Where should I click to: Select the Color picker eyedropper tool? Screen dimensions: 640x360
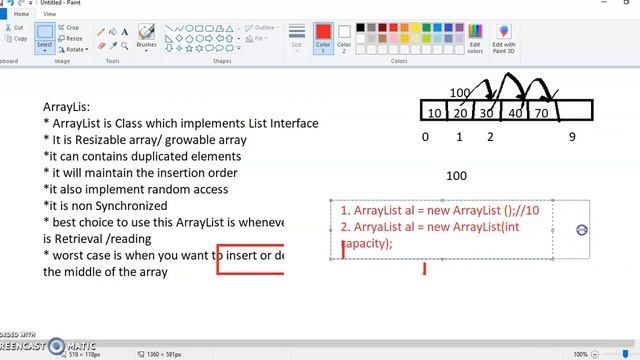pyautogui.click(x=113, y=45)
